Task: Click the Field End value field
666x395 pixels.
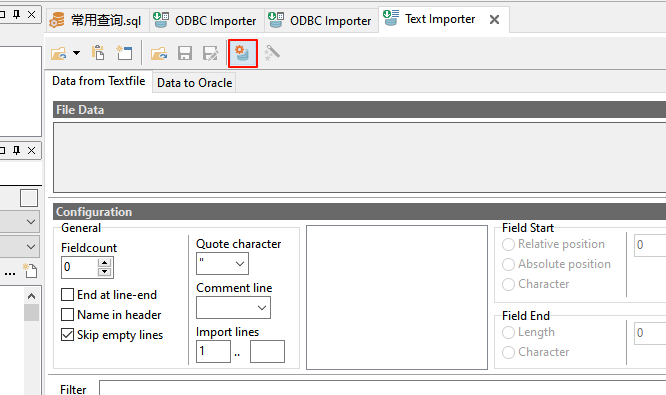Action: pos(650,333)
